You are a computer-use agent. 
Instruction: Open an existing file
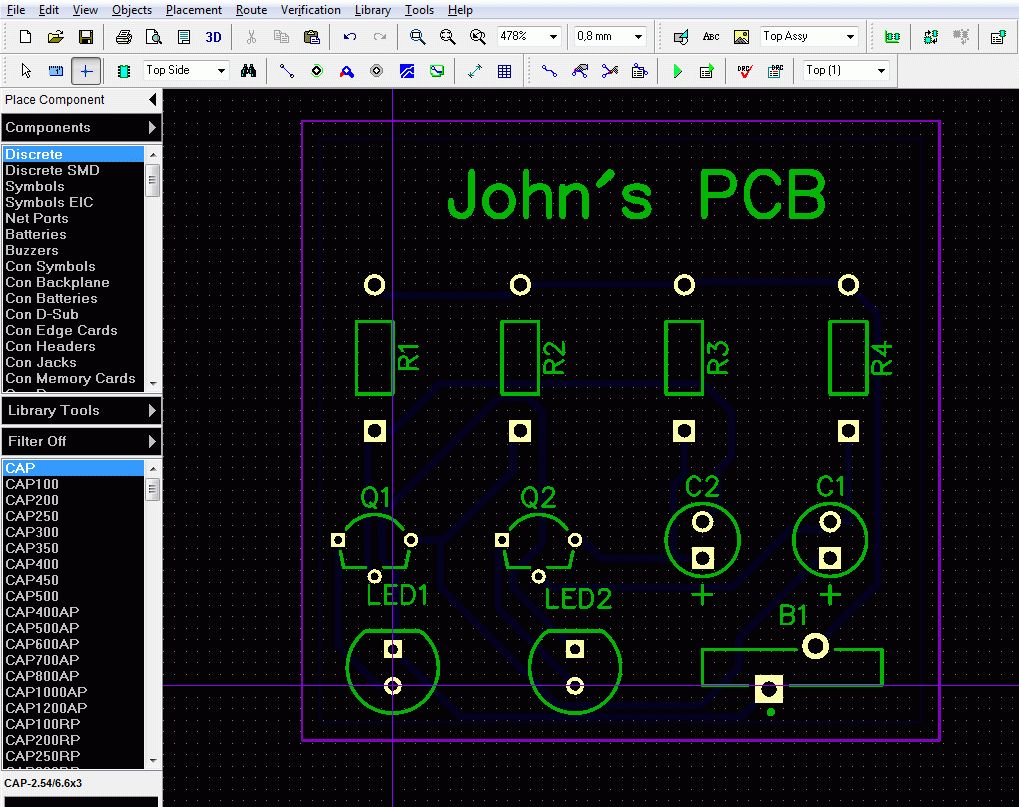pos(55,36)
